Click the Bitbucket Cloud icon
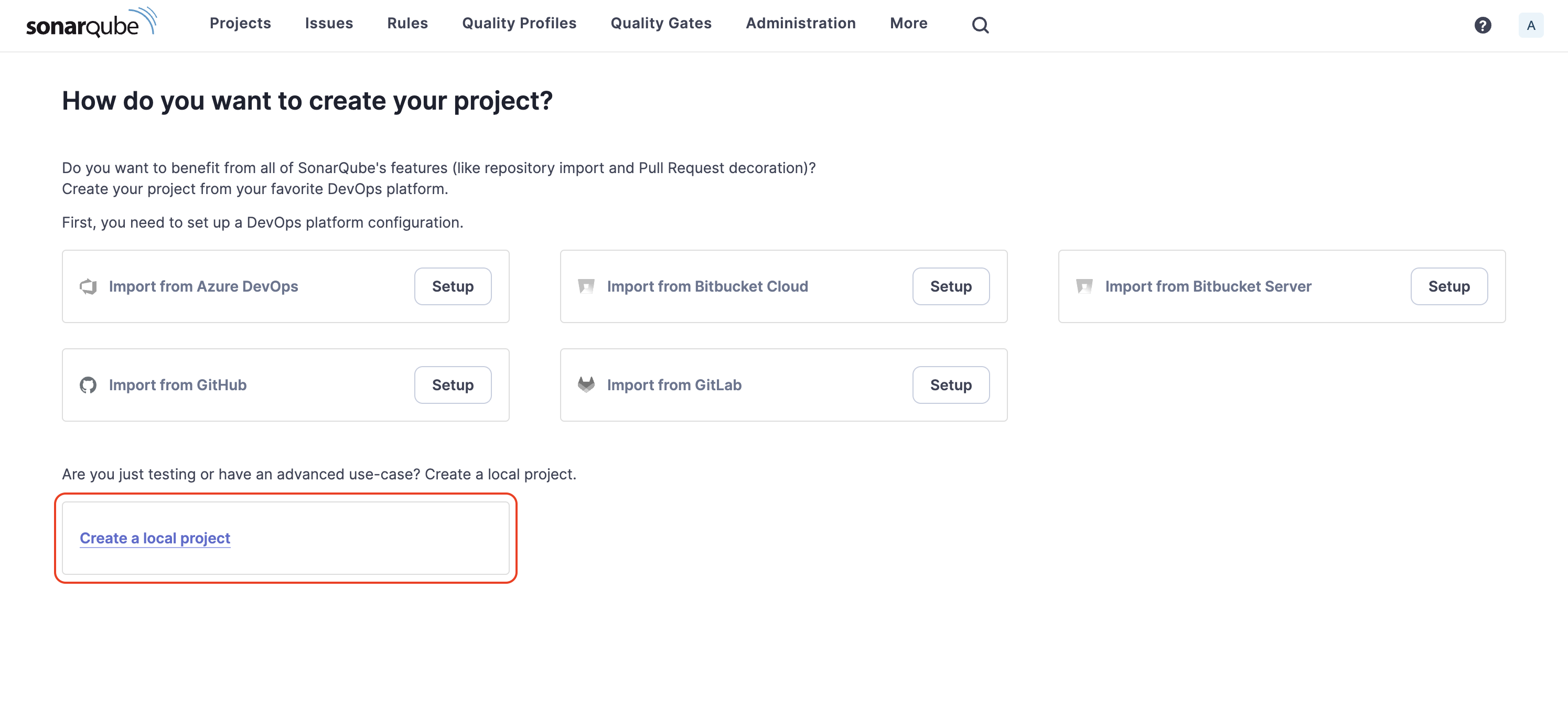 coord(586,286)
